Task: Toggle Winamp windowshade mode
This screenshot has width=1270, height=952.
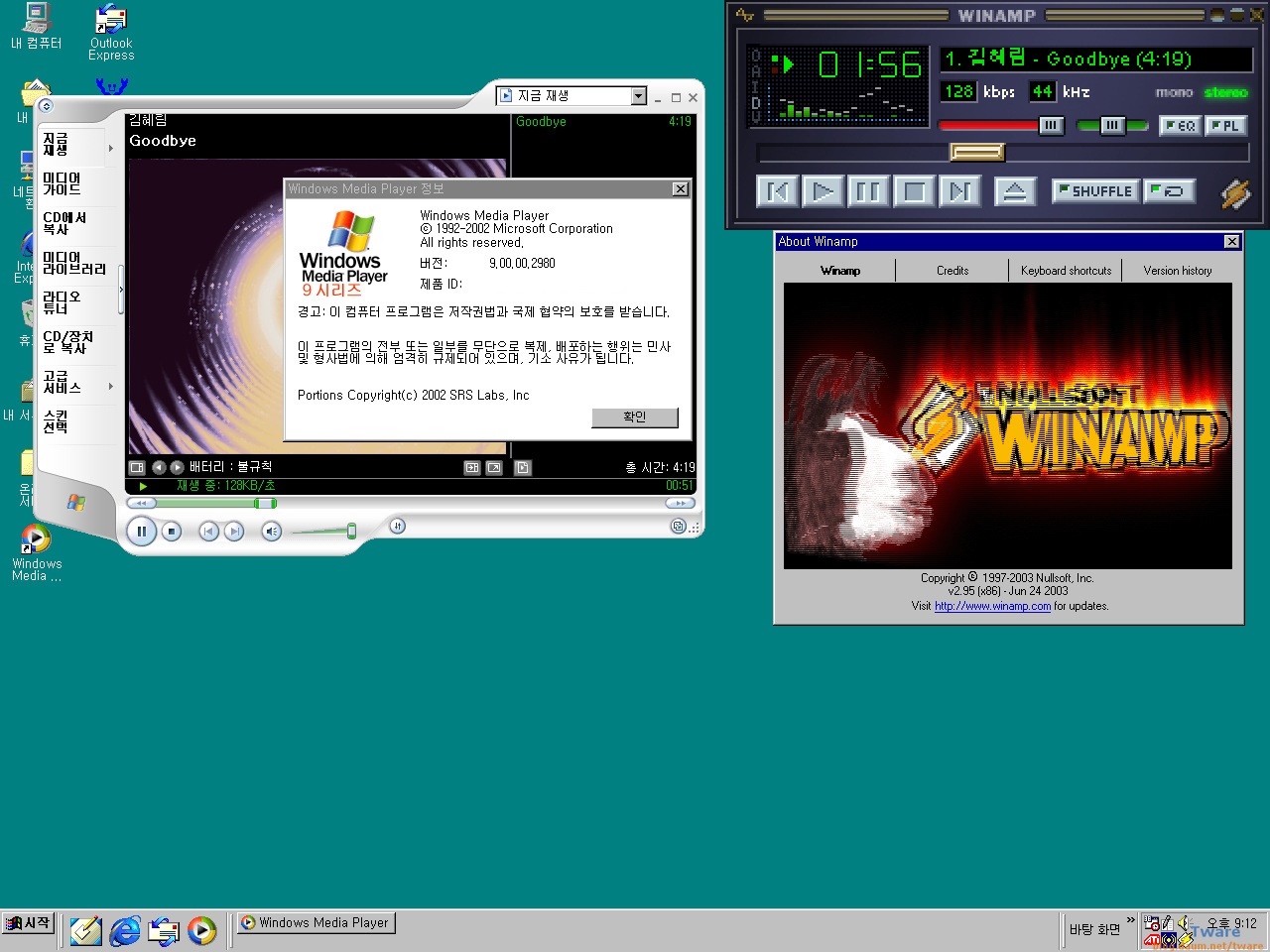Action: 1236,15
